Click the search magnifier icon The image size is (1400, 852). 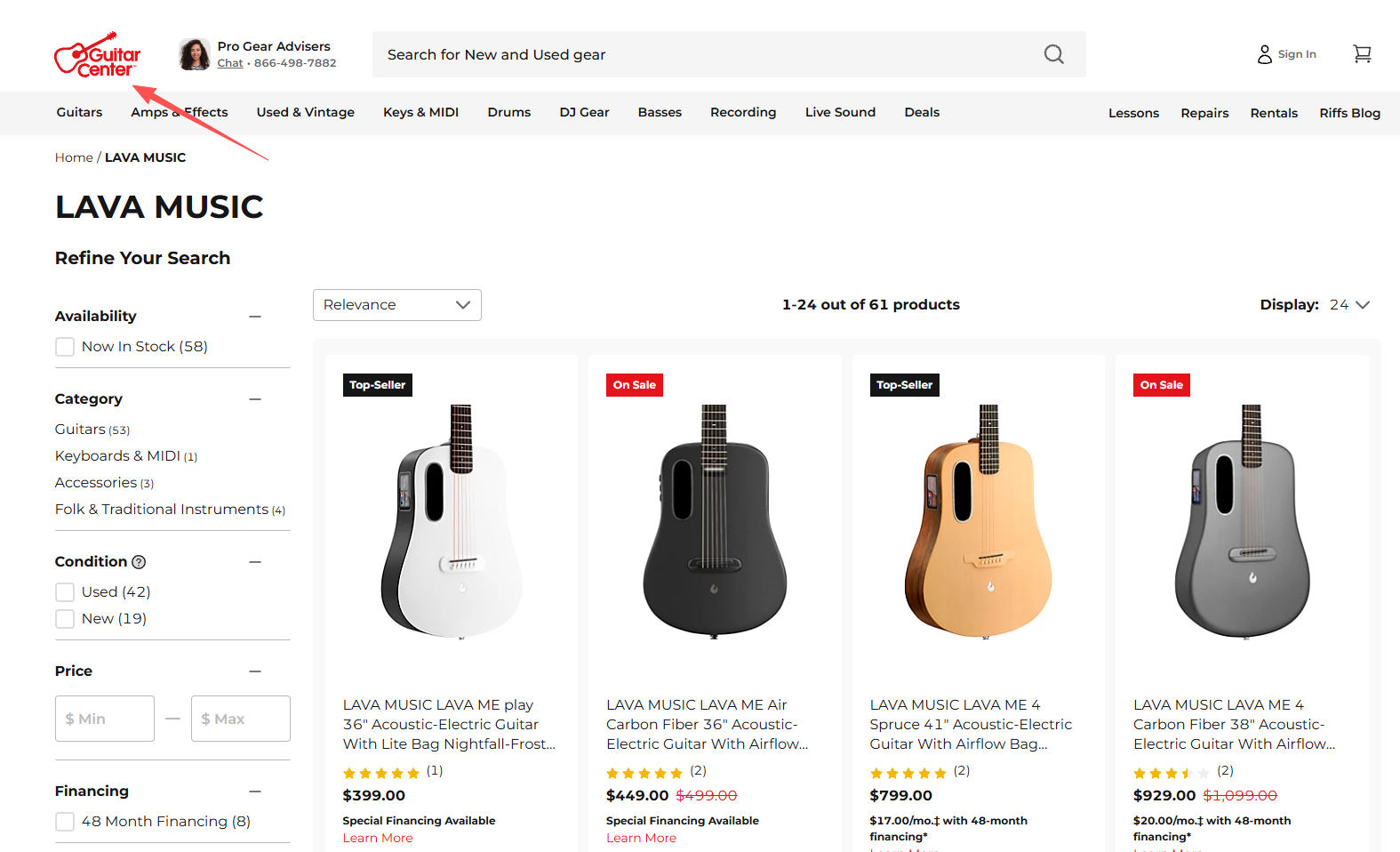[1054, 54]
